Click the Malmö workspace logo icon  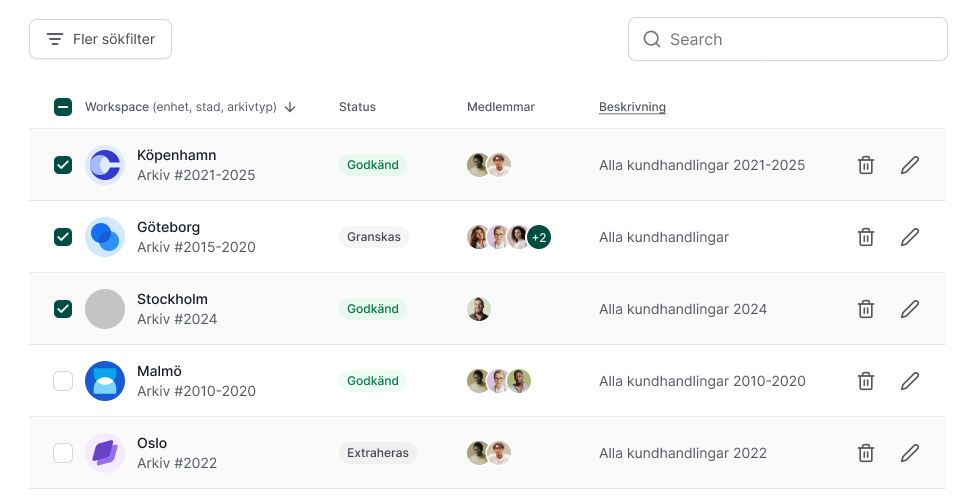coord(105,381)
